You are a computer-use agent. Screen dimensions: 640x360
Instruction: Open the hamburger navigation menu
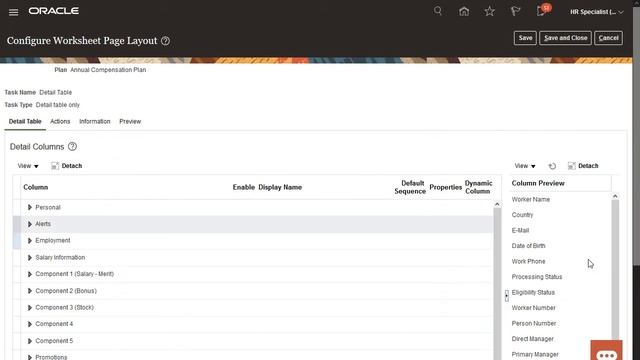tap(13, 12)
